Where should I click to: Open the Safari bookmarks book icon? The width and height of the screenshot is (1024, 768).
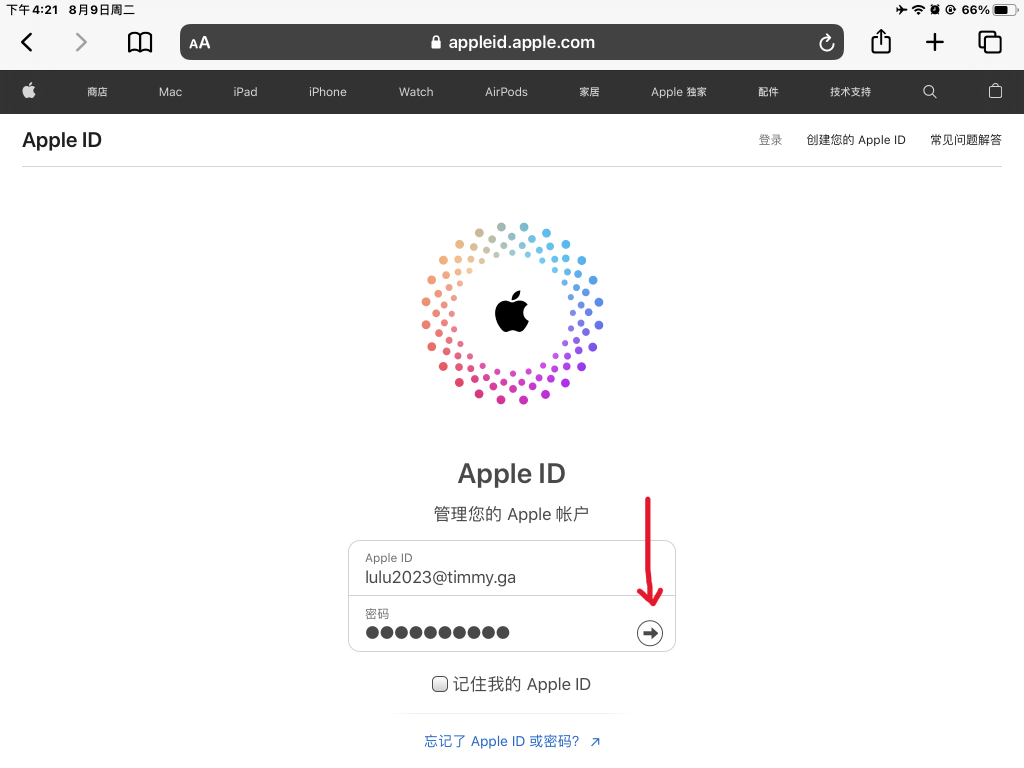(x=140, y=42)
